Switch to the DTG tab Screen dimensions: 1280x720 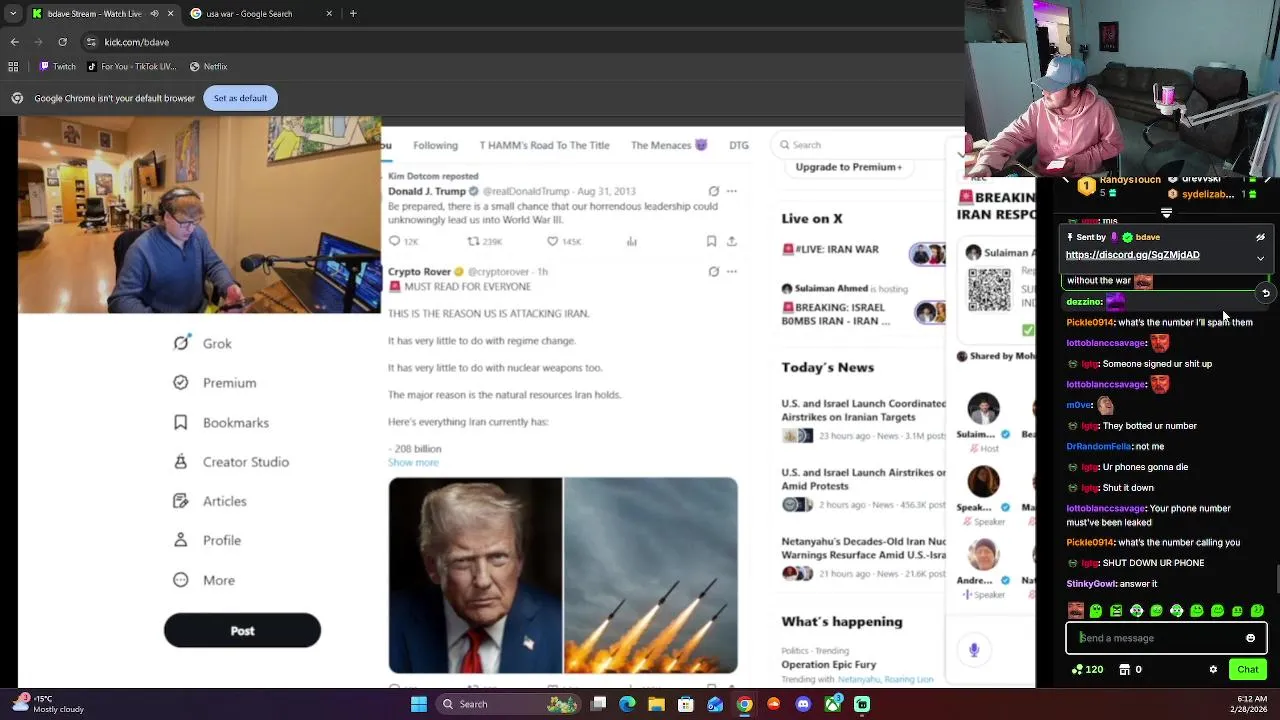point(739,145)
